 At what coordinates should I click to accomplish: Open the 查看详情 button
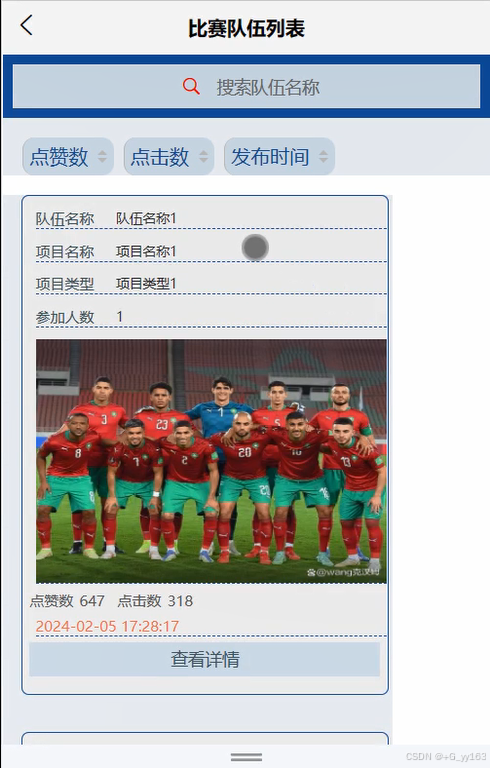point(205,659)
